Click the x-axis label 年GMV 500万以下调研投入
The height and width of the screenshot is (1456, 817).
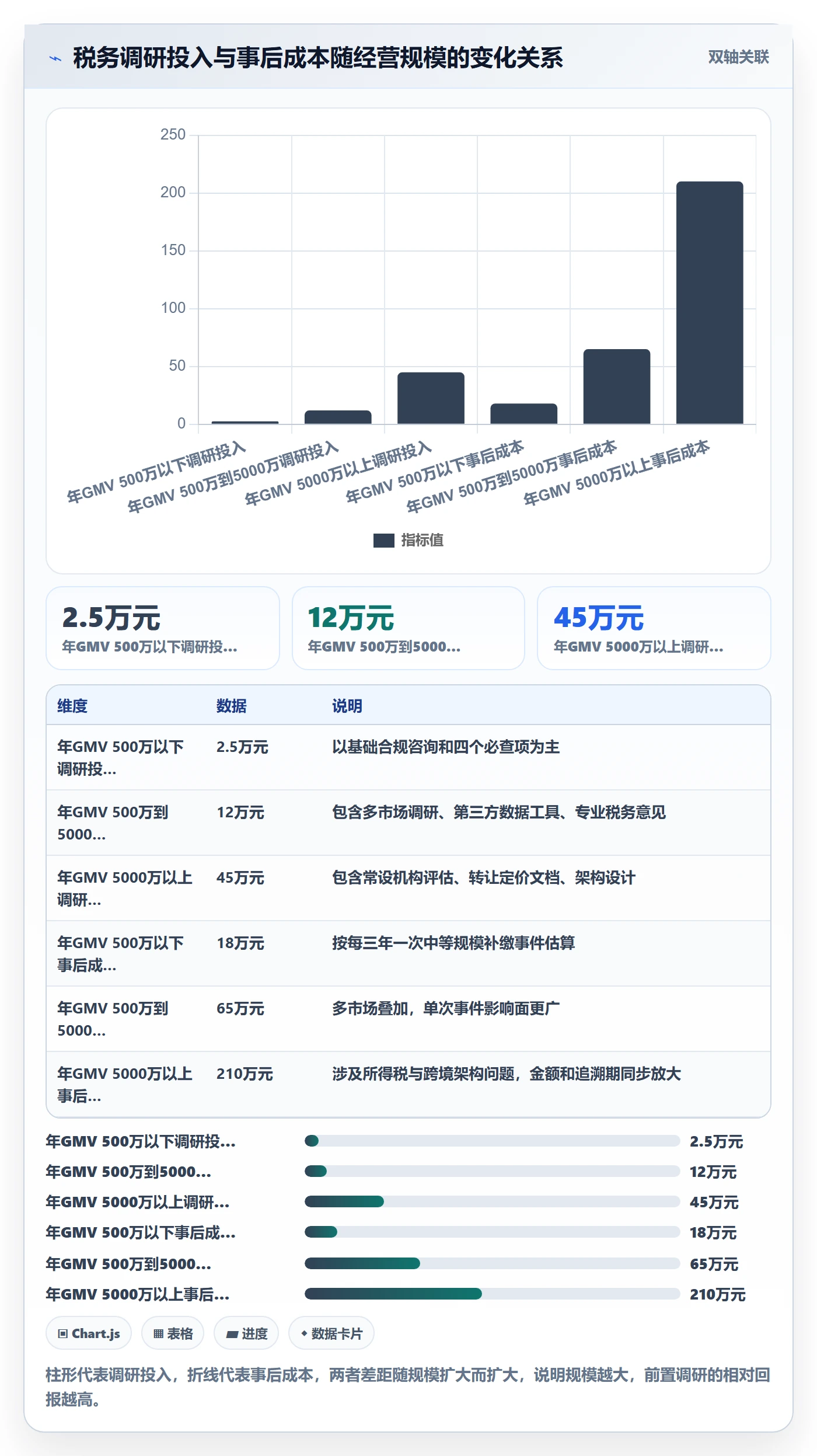156,472
